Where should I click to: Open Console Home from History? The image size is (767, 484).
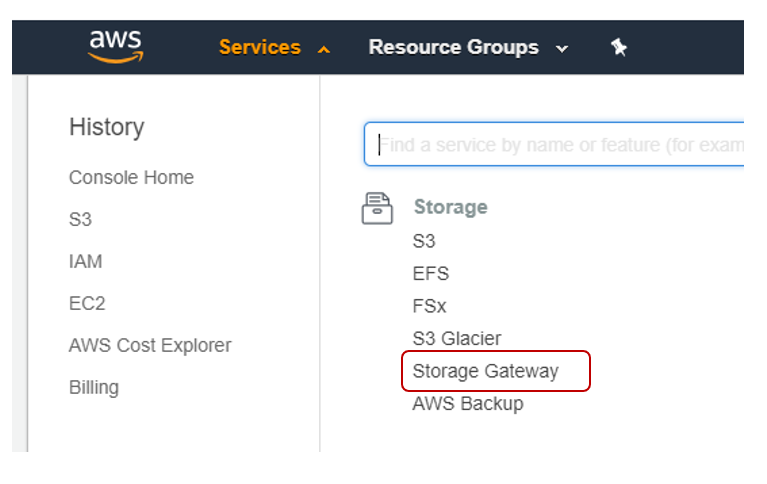131,178
